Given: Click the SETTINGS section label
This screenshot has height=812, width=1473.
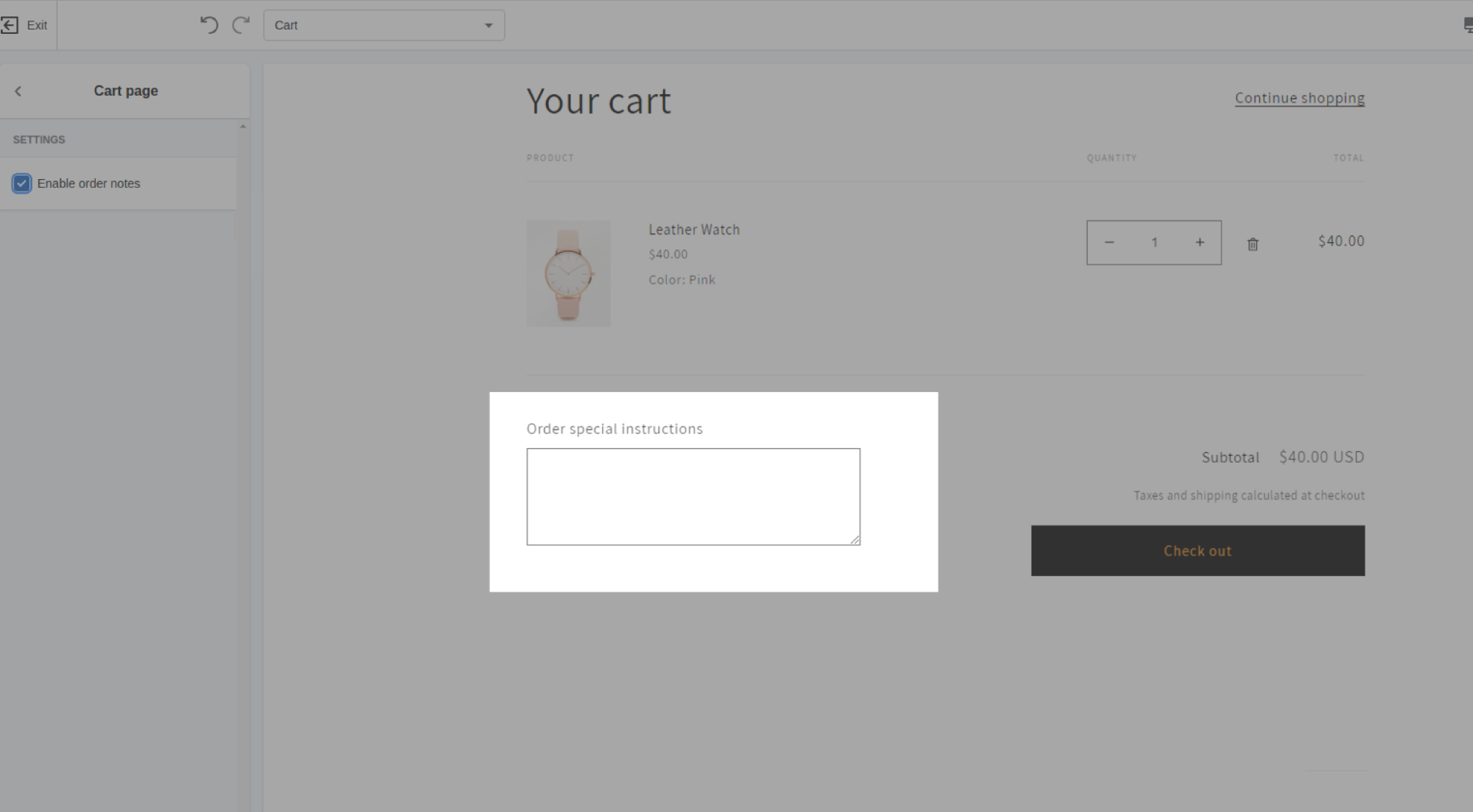Looking at the screenshot, I should [x=38, y=139].
